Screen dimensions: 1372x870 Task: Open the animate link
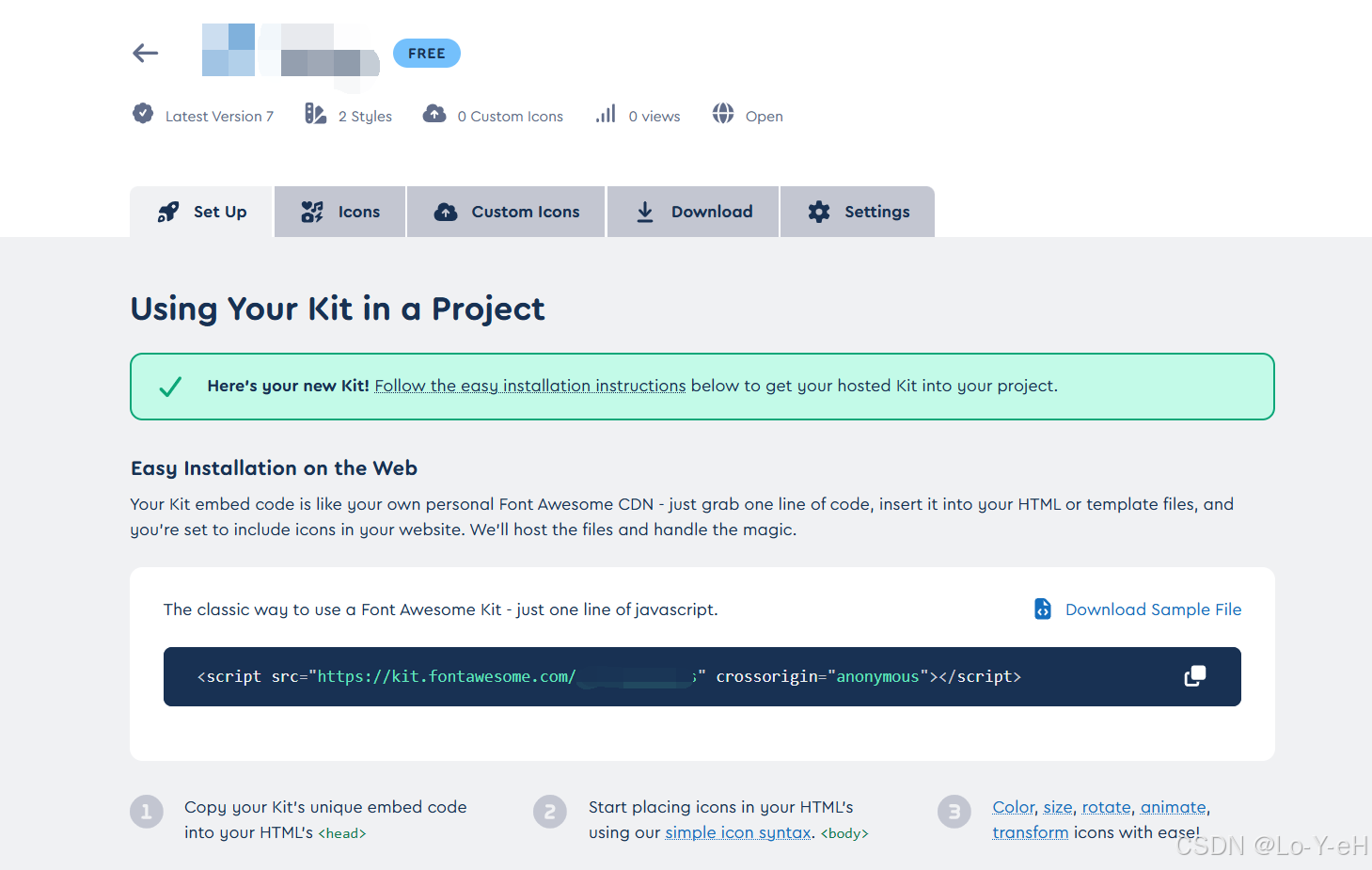(1174, 807)
